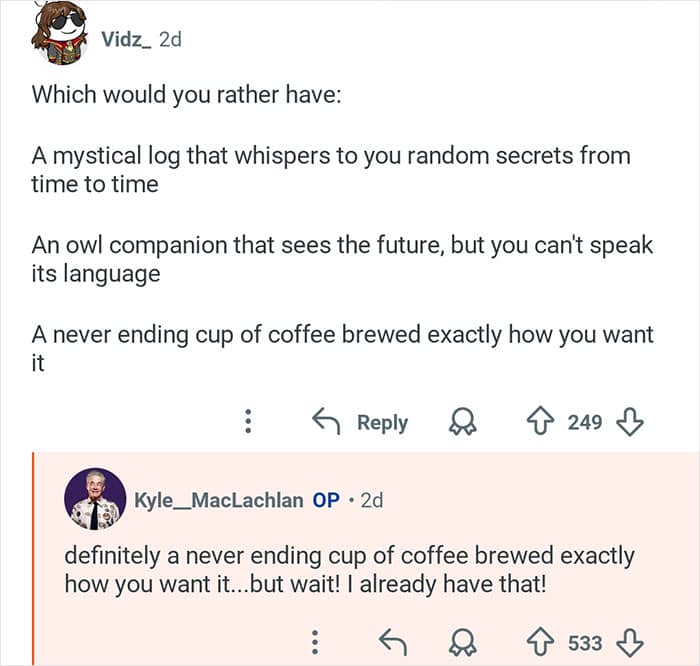The height and width of the screenshot is (666, 700).
Task: Click Kyle_MacLachlan's profile photo
Action: pyautogui.click(x=95, y=499)
